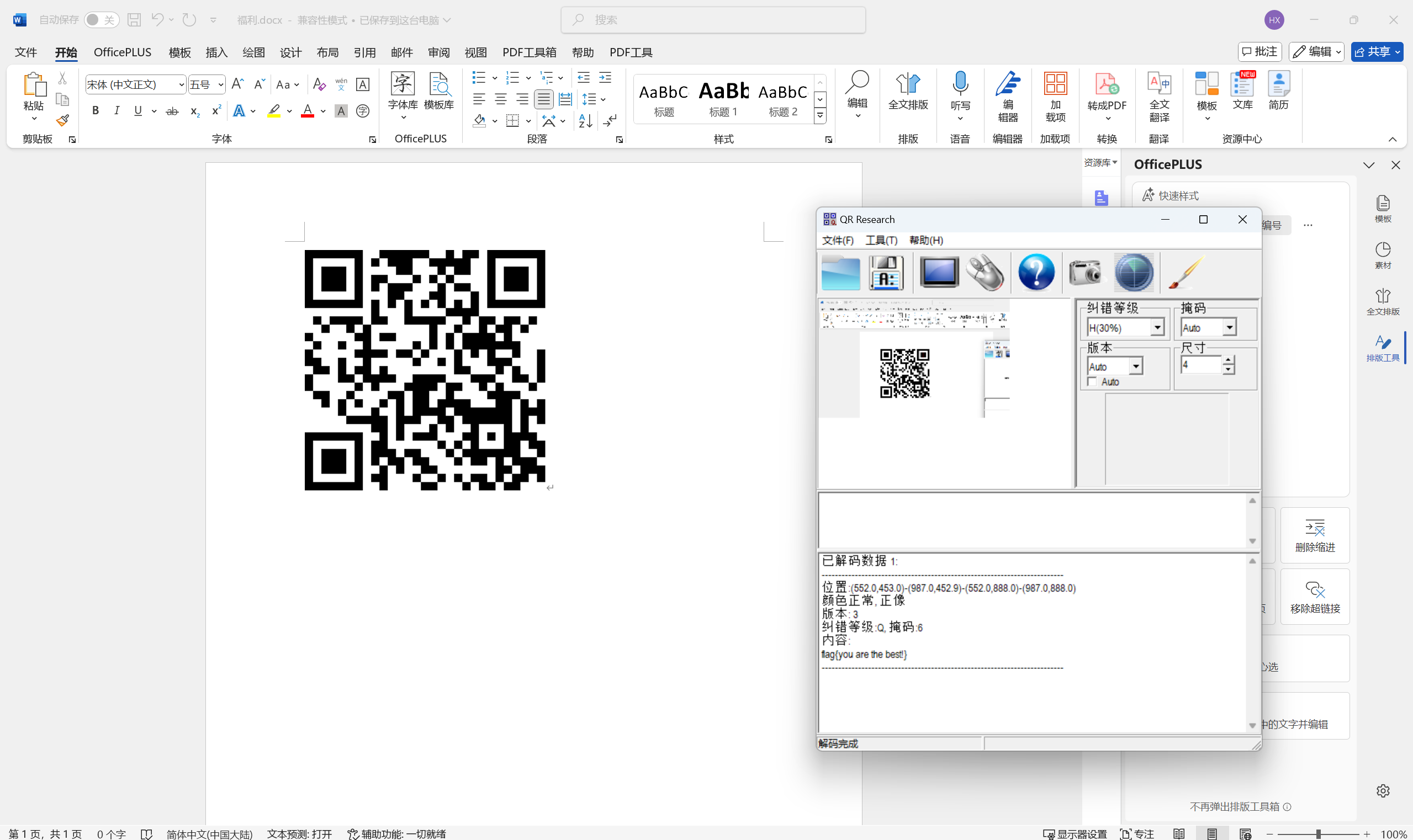The height and width of the screenshot is (840, 1413).
Task: Click the Undo arrow in title bar
Action: coord(157,20)
